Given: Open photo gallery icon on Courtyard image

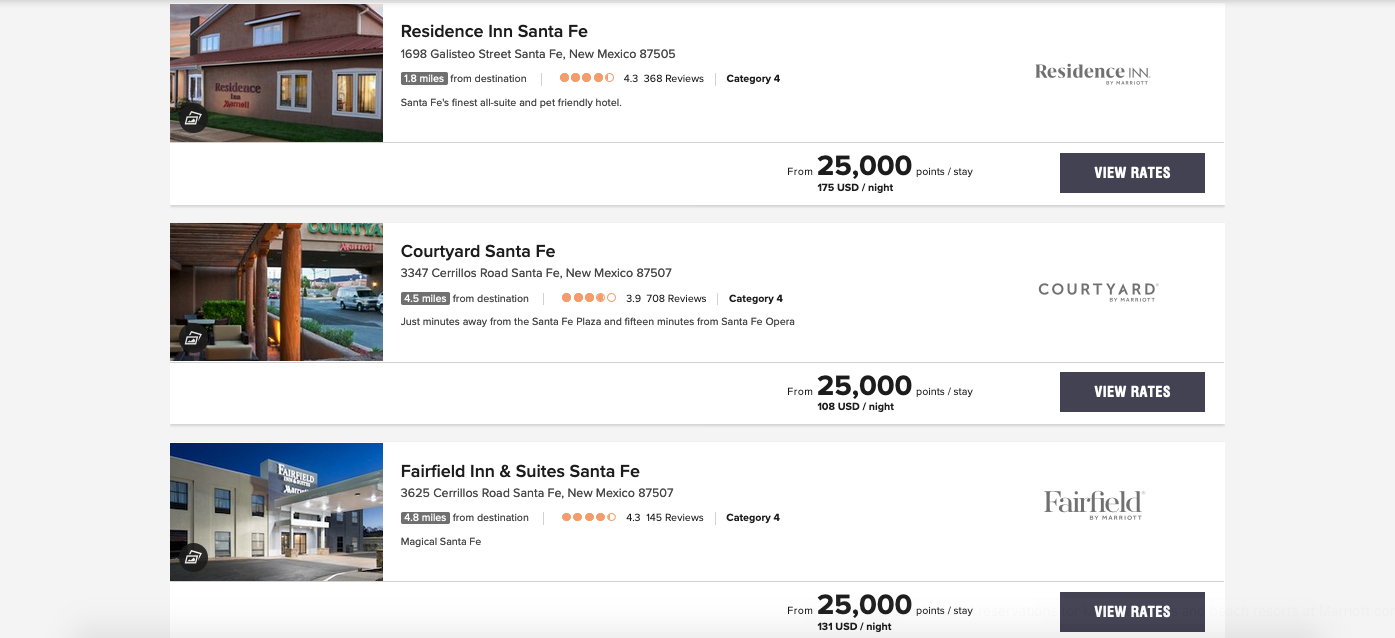Looking at the screenshot, I should point(193,337).
